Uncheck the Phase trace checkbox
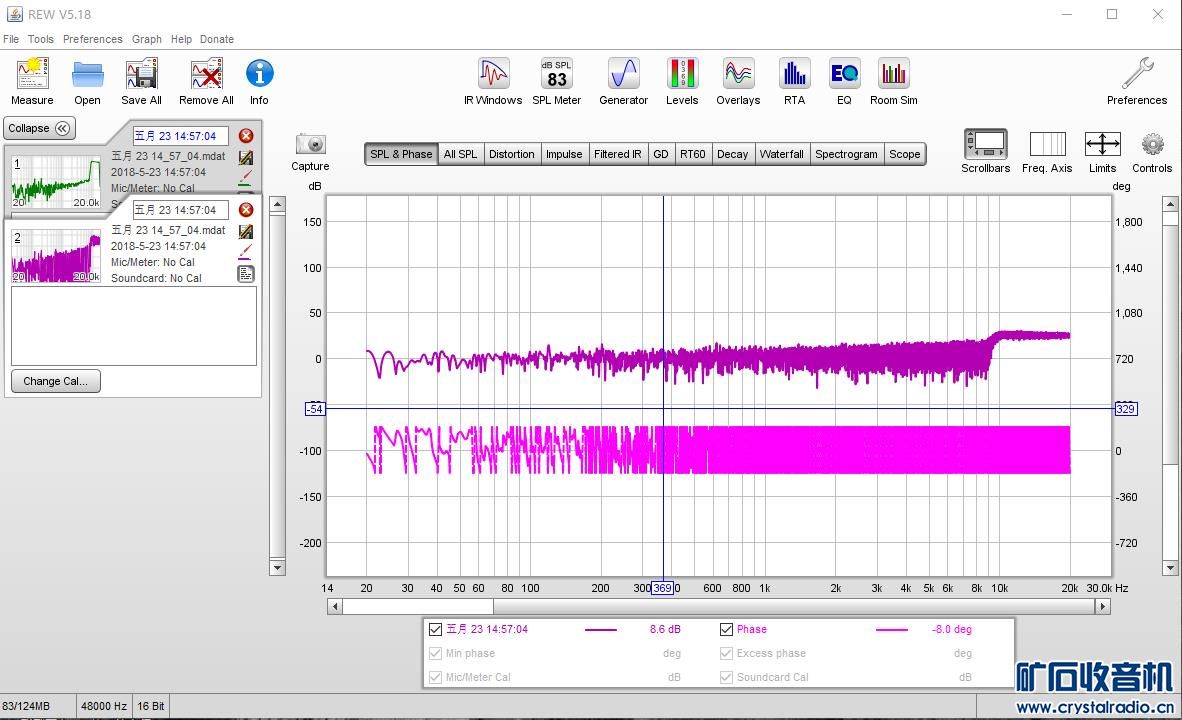Viewport: 1182px width, 720px height. [x=727, y=629]
